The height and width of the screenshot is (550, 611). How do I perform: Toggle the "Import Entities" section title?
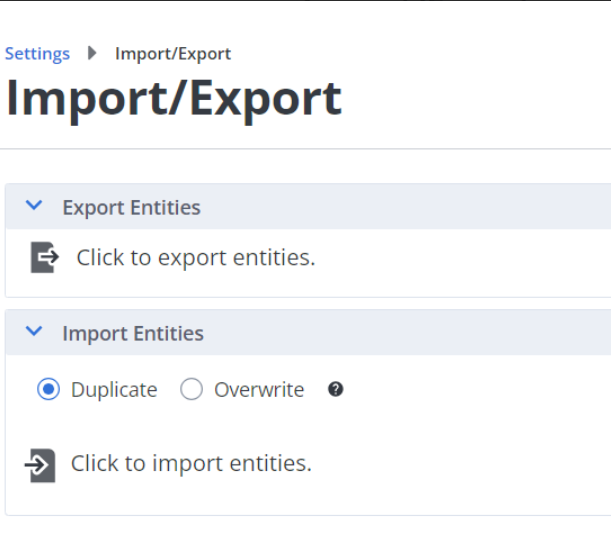(x=133, y=334)
